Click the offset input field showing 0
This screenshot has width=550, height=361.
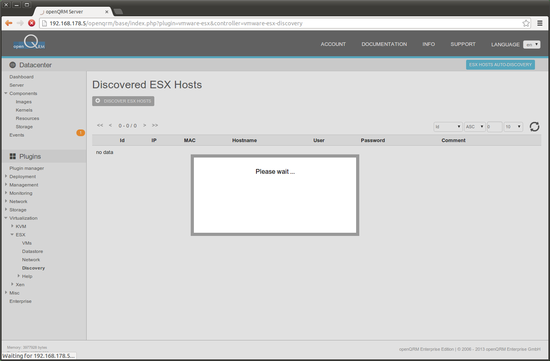point(494,127)
